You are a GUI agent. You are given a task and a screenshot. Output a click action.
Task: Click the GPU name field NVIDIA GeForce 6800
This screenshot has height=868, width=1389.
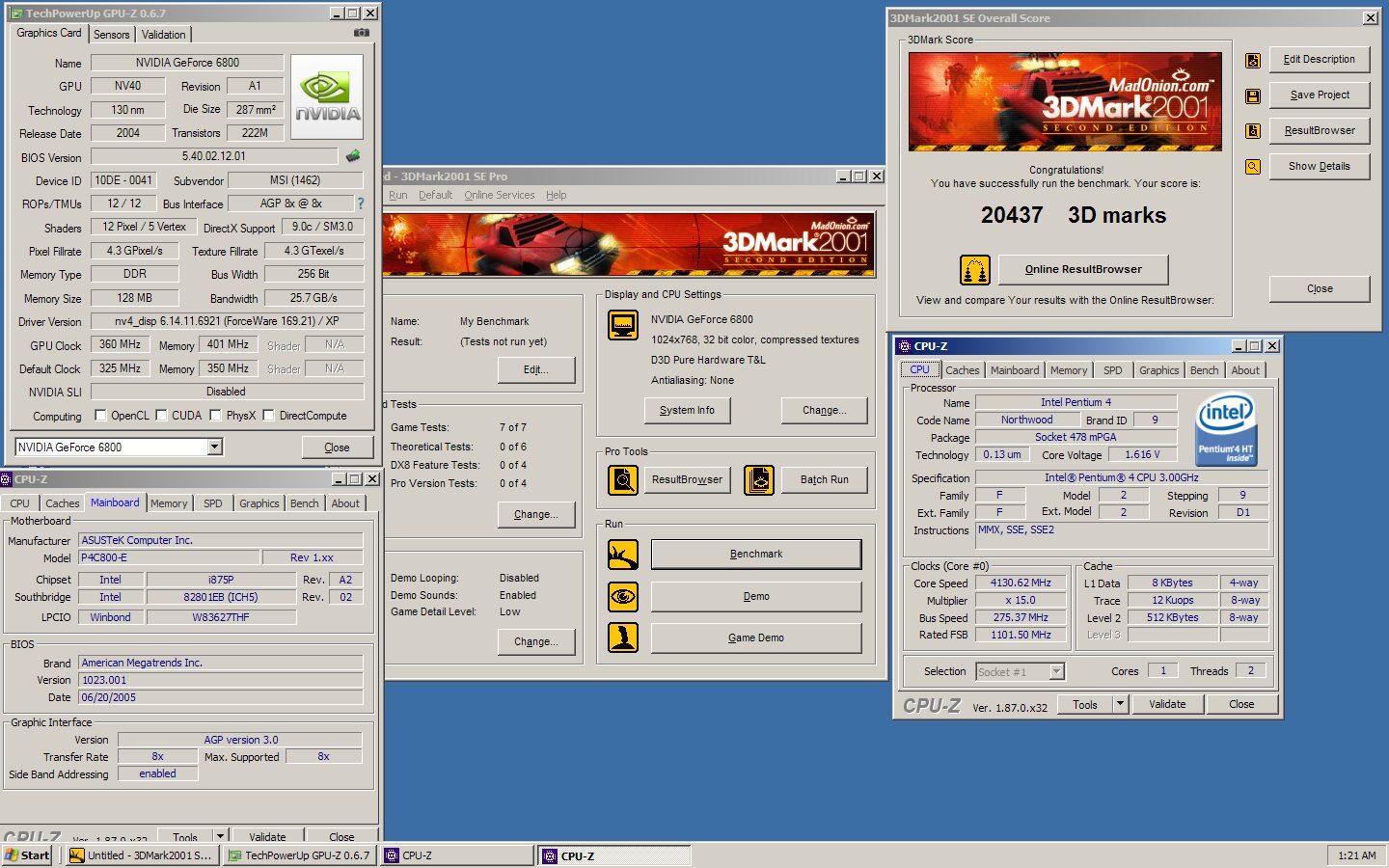[187, 63]
